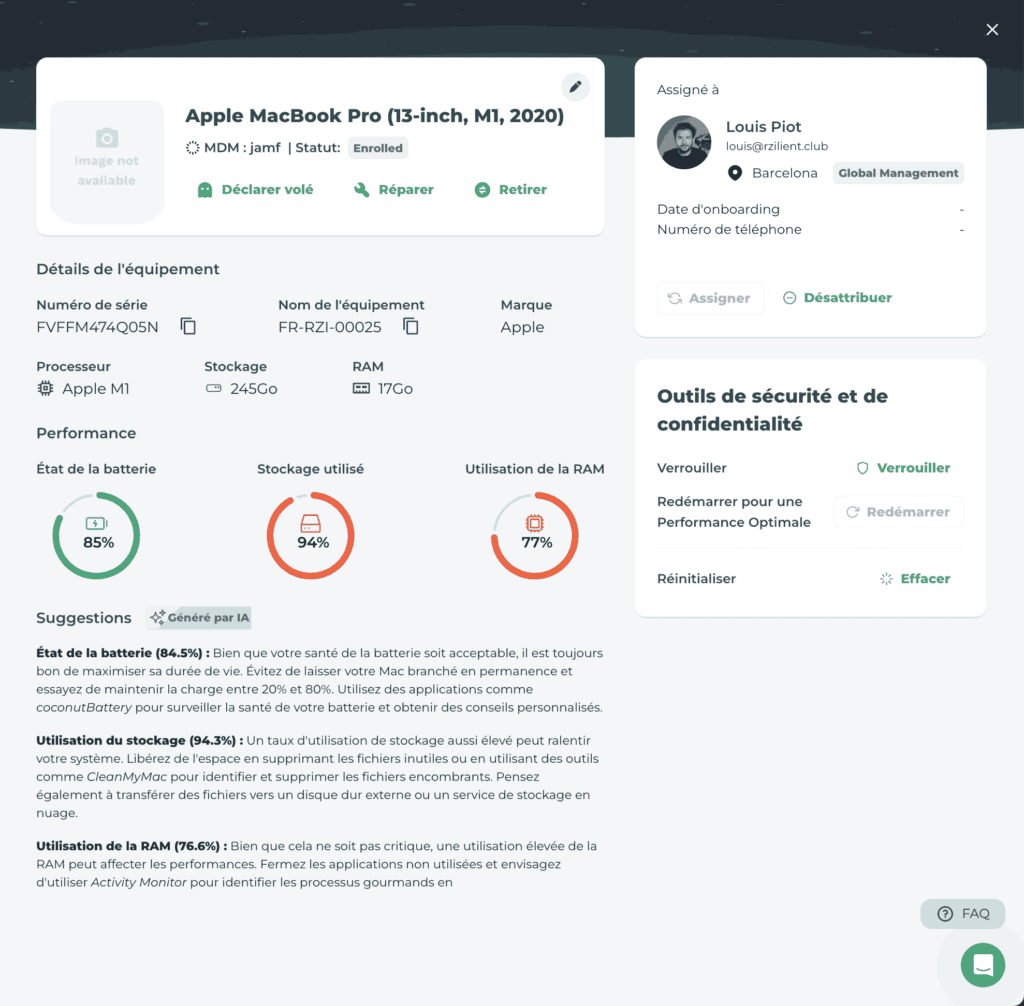Copy the equipment name FR-RZI-00025
Viewport: 1024px width, 1006px height.
click(x=410, y=326)
